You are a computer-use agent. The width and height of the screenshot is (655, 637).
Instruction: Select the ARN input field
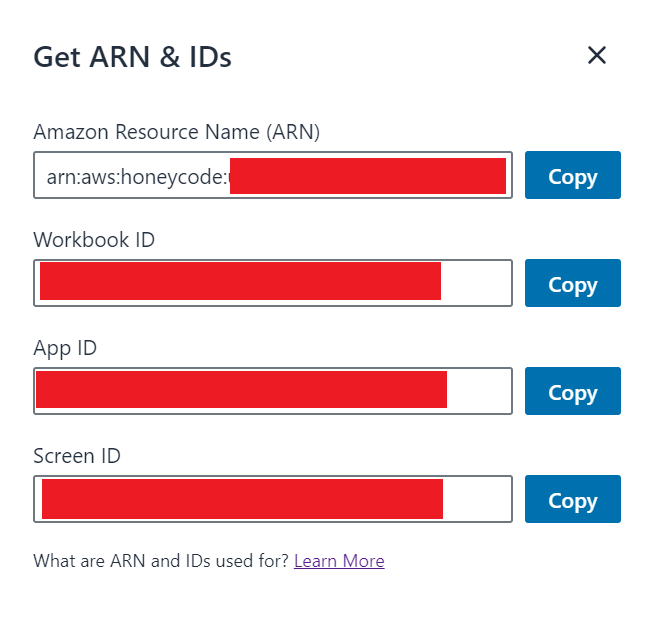[273, 175]
